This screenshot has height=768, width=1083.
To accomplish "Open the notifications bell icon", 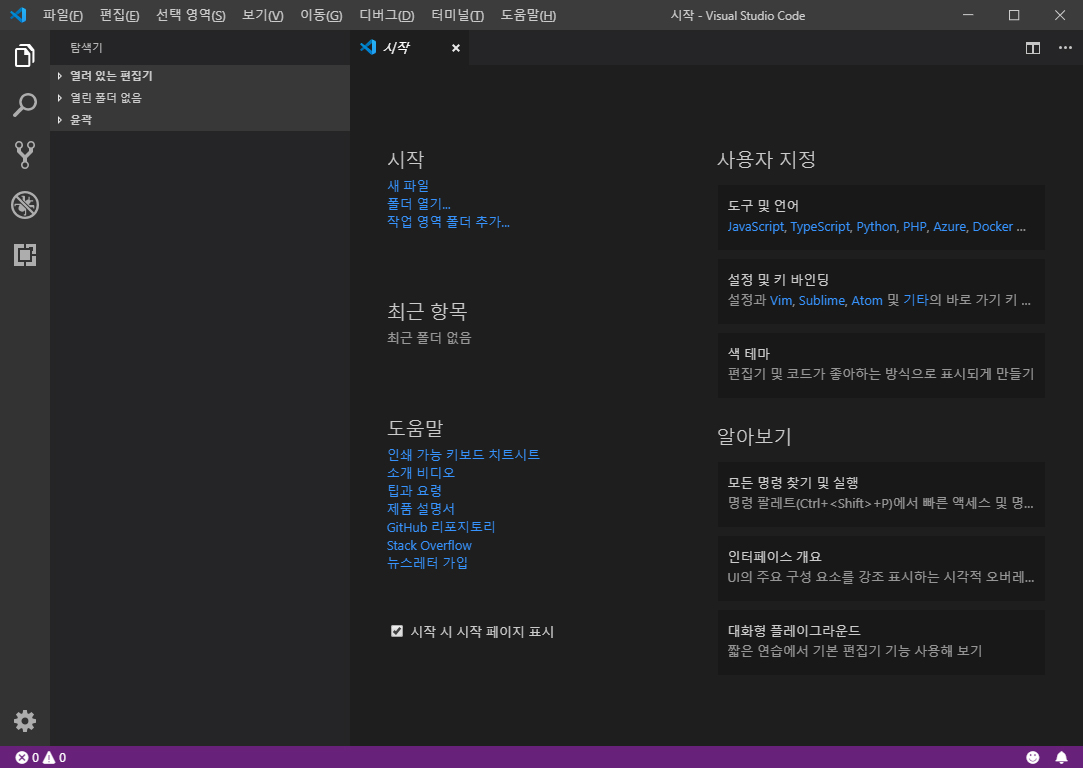I will click(x=1062, y=758).
